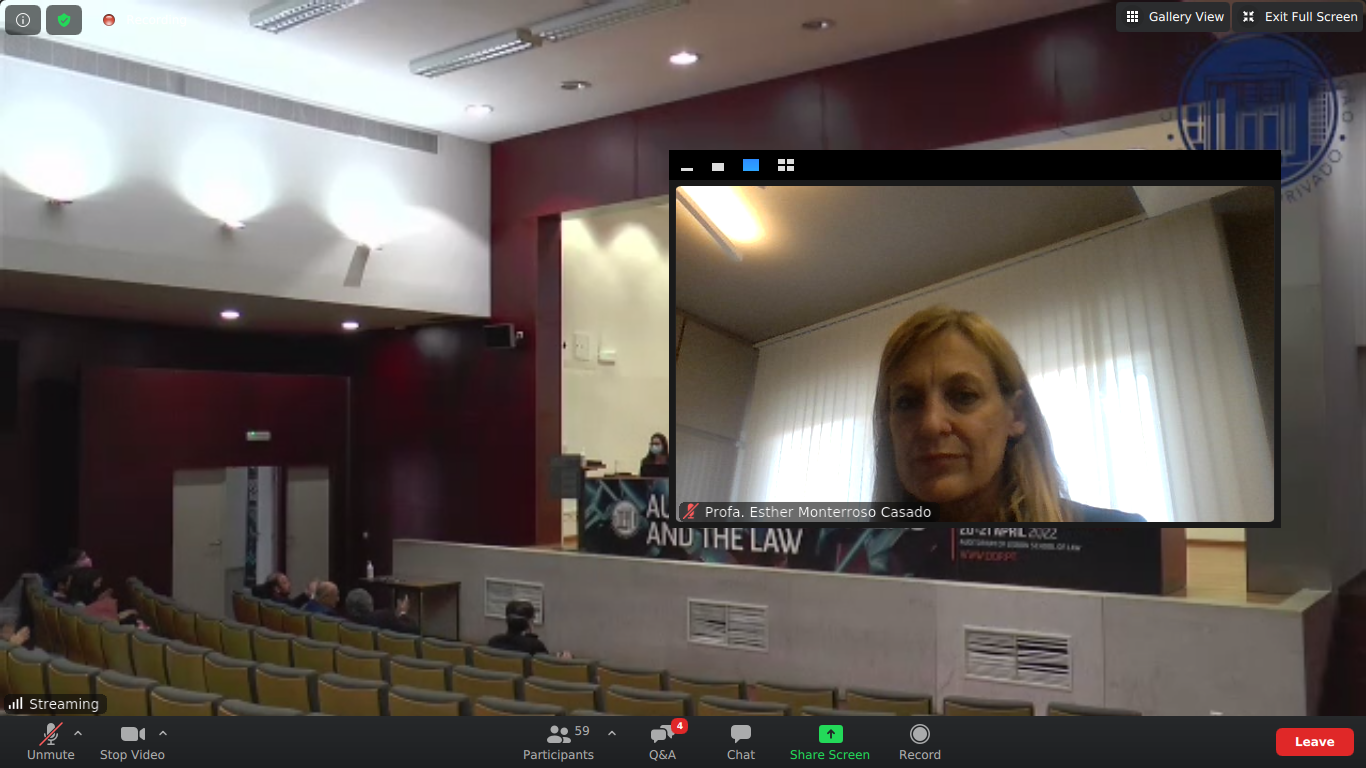Turn off camera with Stop Video
This screenshot has height=768, width=1366.
click(x=132, y=742)
